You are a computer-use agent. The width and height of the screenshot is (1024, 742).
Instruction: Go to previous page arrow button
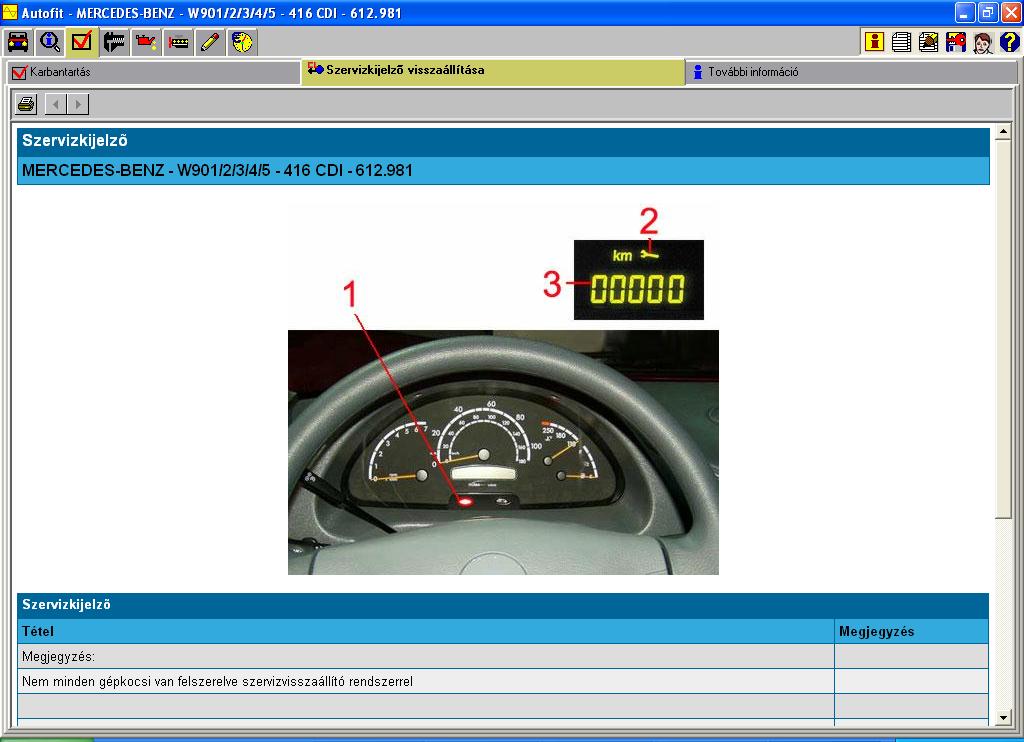[x=56, y=104]
